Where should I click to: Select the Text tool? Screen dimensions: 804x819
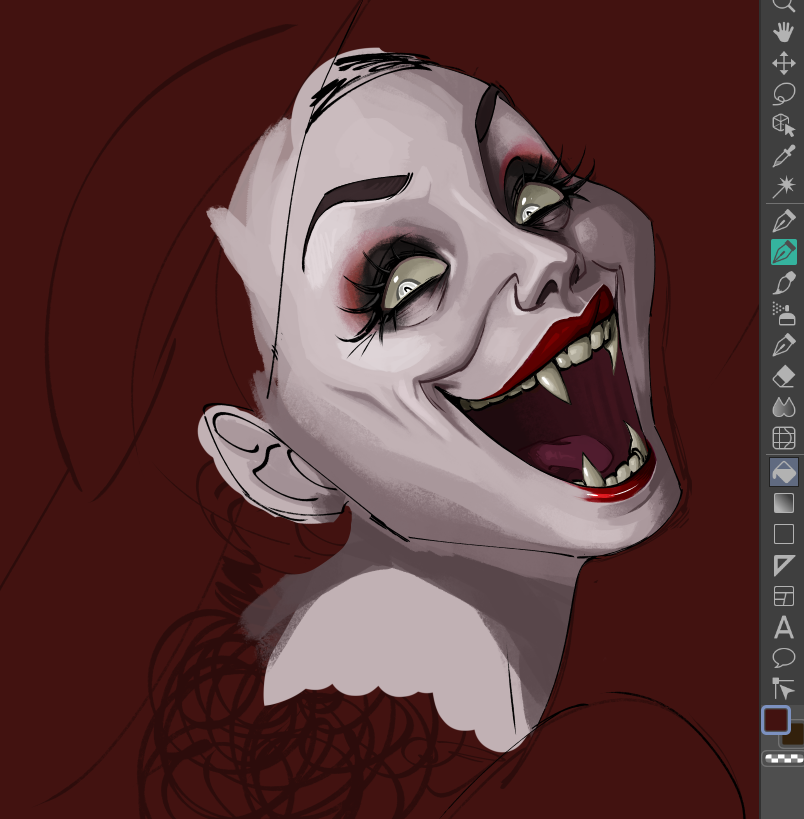click(784, 627)
